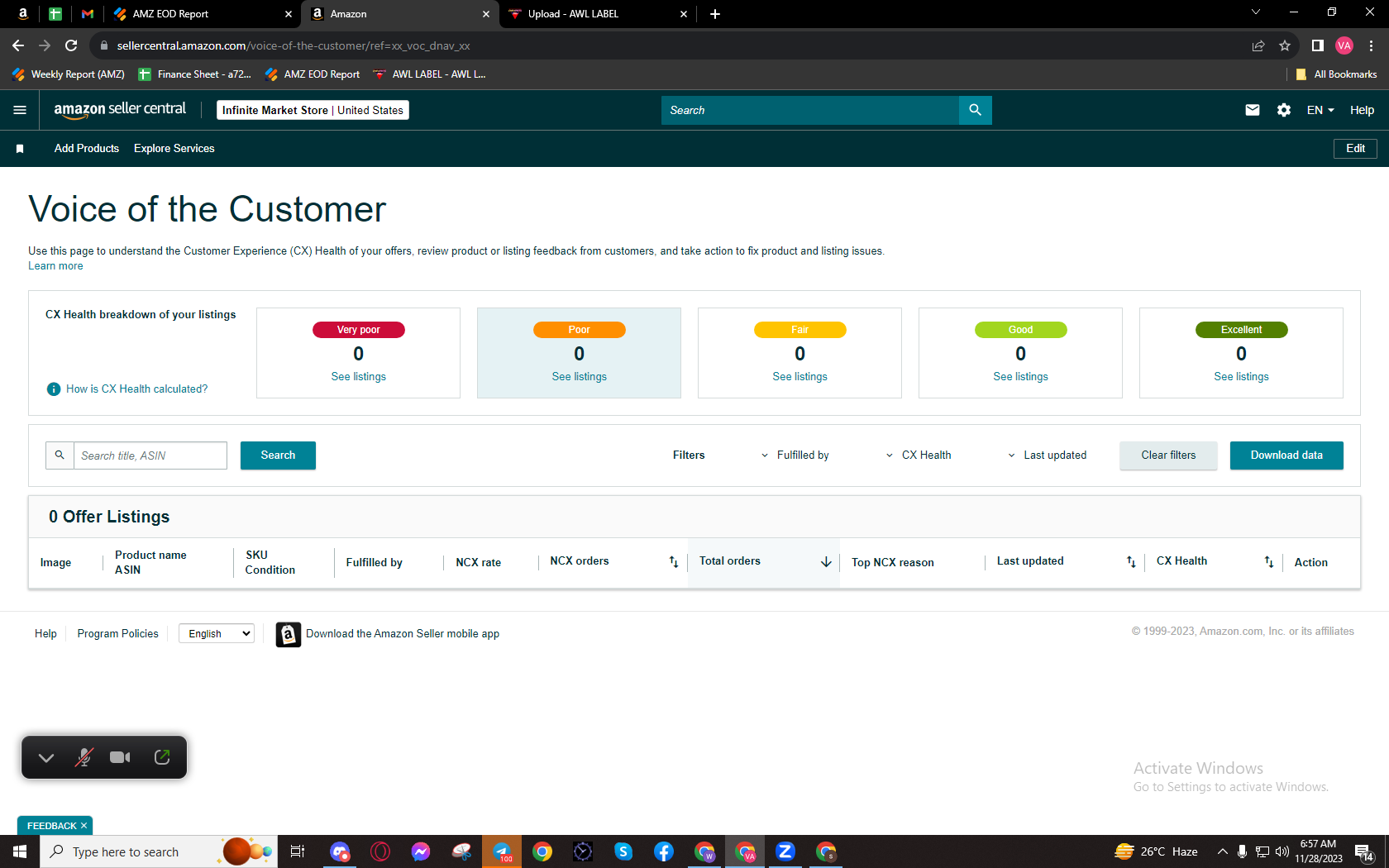
Task: Open a new browser tab
Action: 714,14
